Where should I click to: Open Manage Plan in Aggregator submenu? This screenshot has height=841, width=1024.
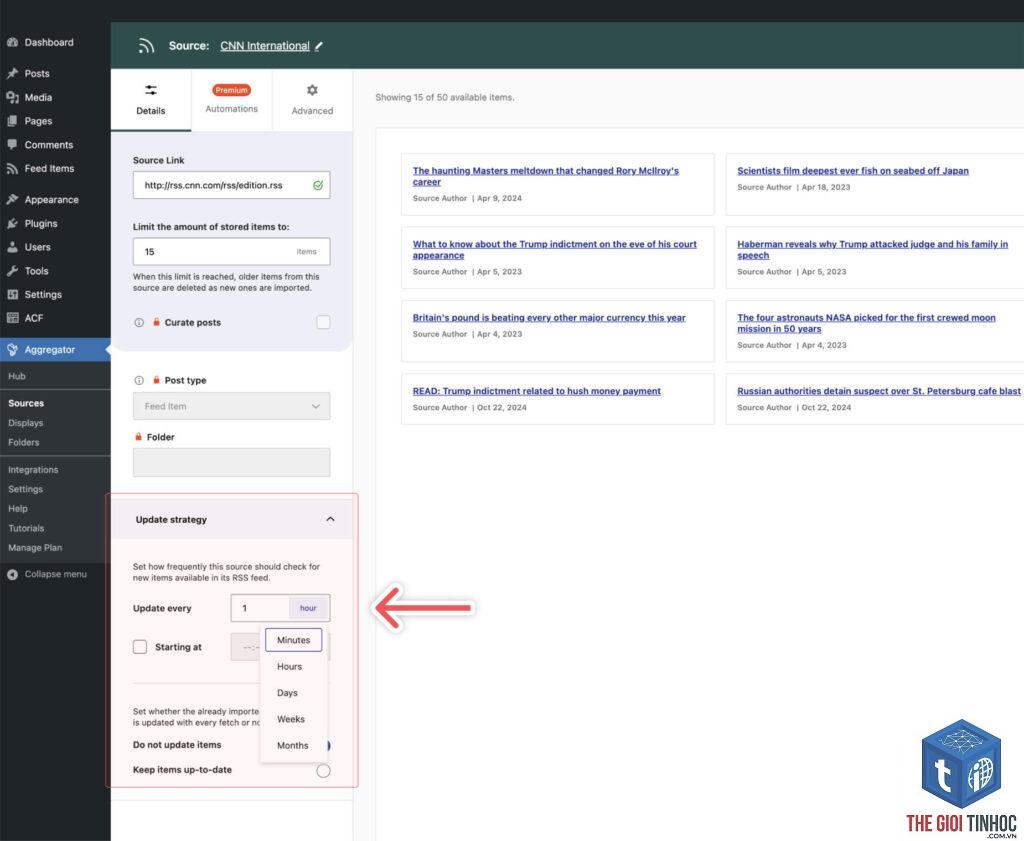35,548
